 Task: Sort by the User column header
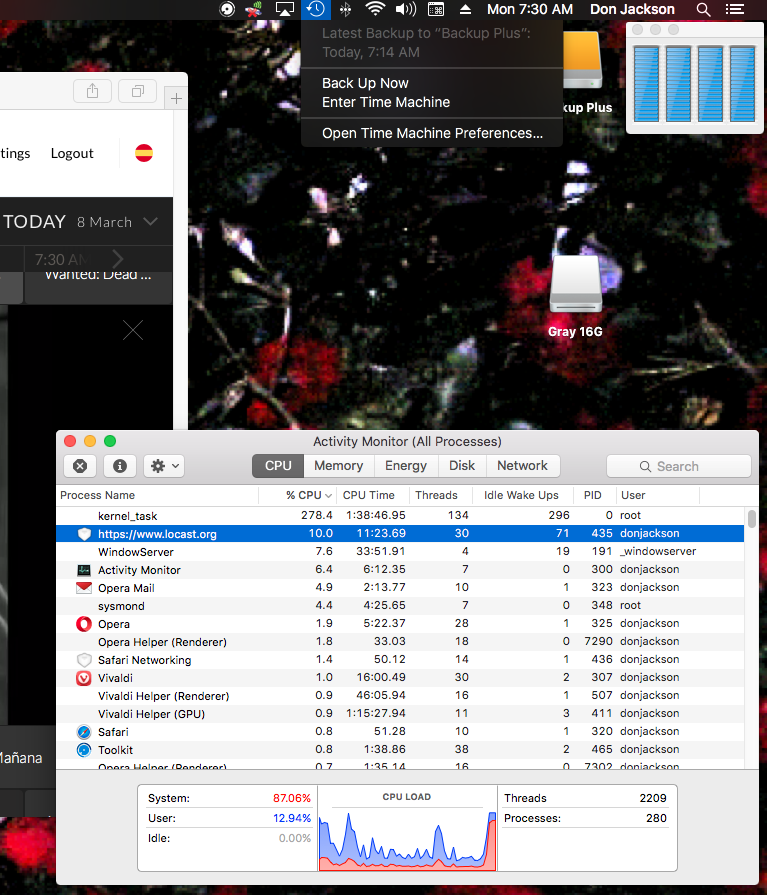point(657,495)
